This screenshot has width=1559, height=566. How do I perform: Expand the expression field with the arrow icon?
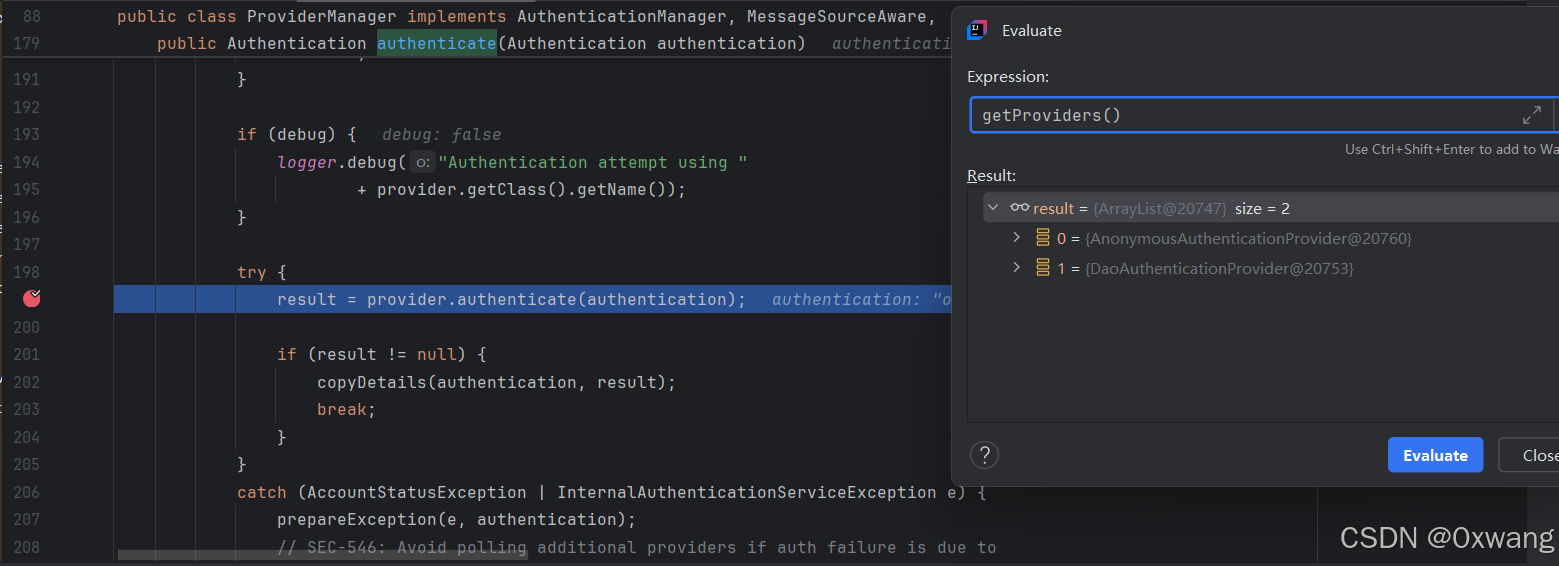[x=1531, y=115]
